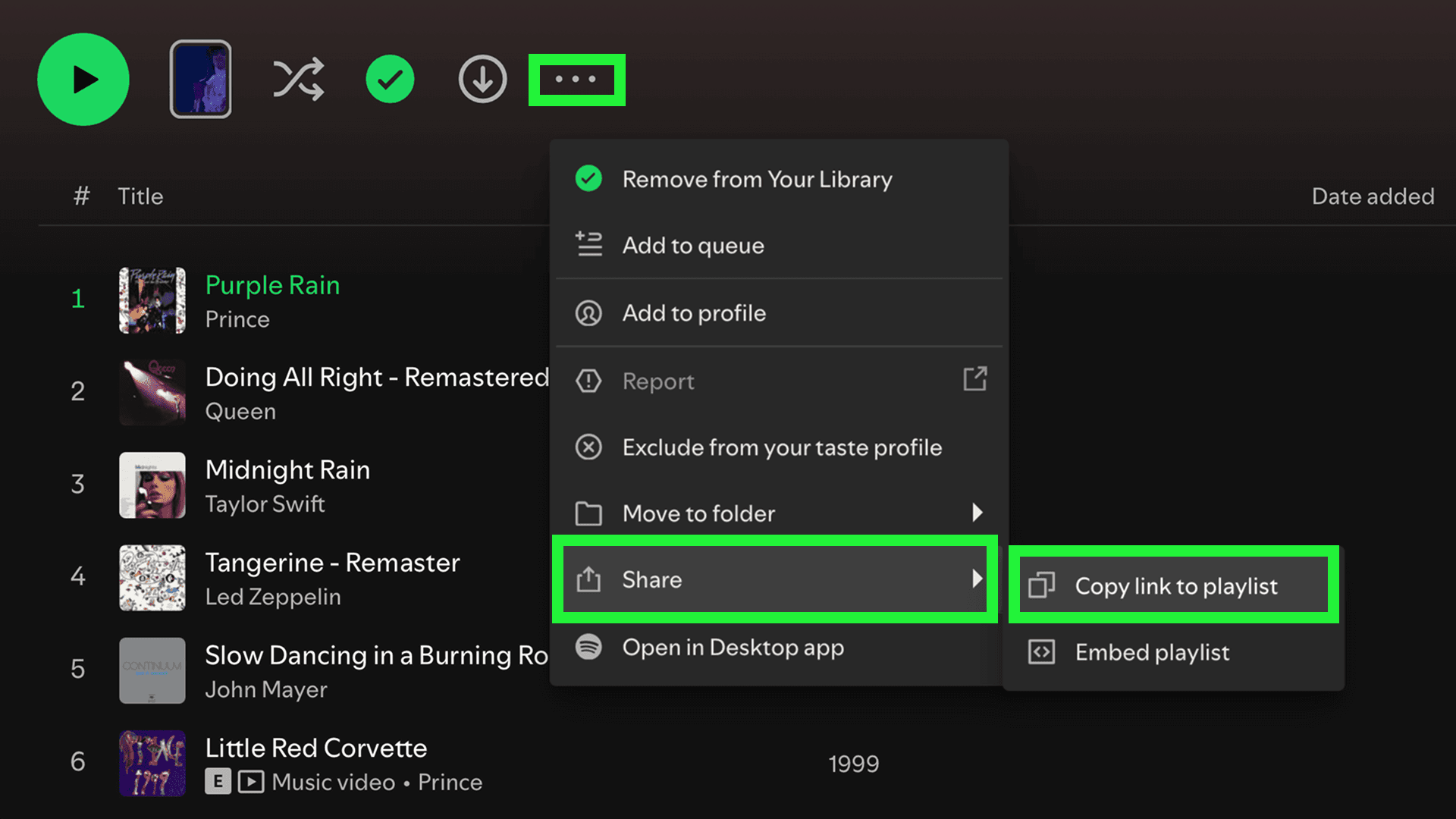Click the green saved-to-library checkmark
The width and height of the screenshot is (1456, 819).
point(390,79)
